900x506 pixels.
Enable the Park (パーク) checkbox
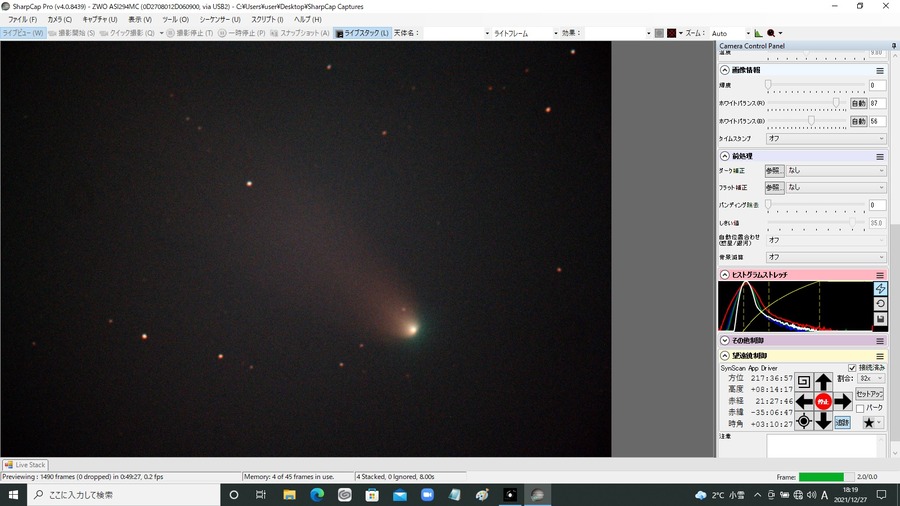(860, 408)
